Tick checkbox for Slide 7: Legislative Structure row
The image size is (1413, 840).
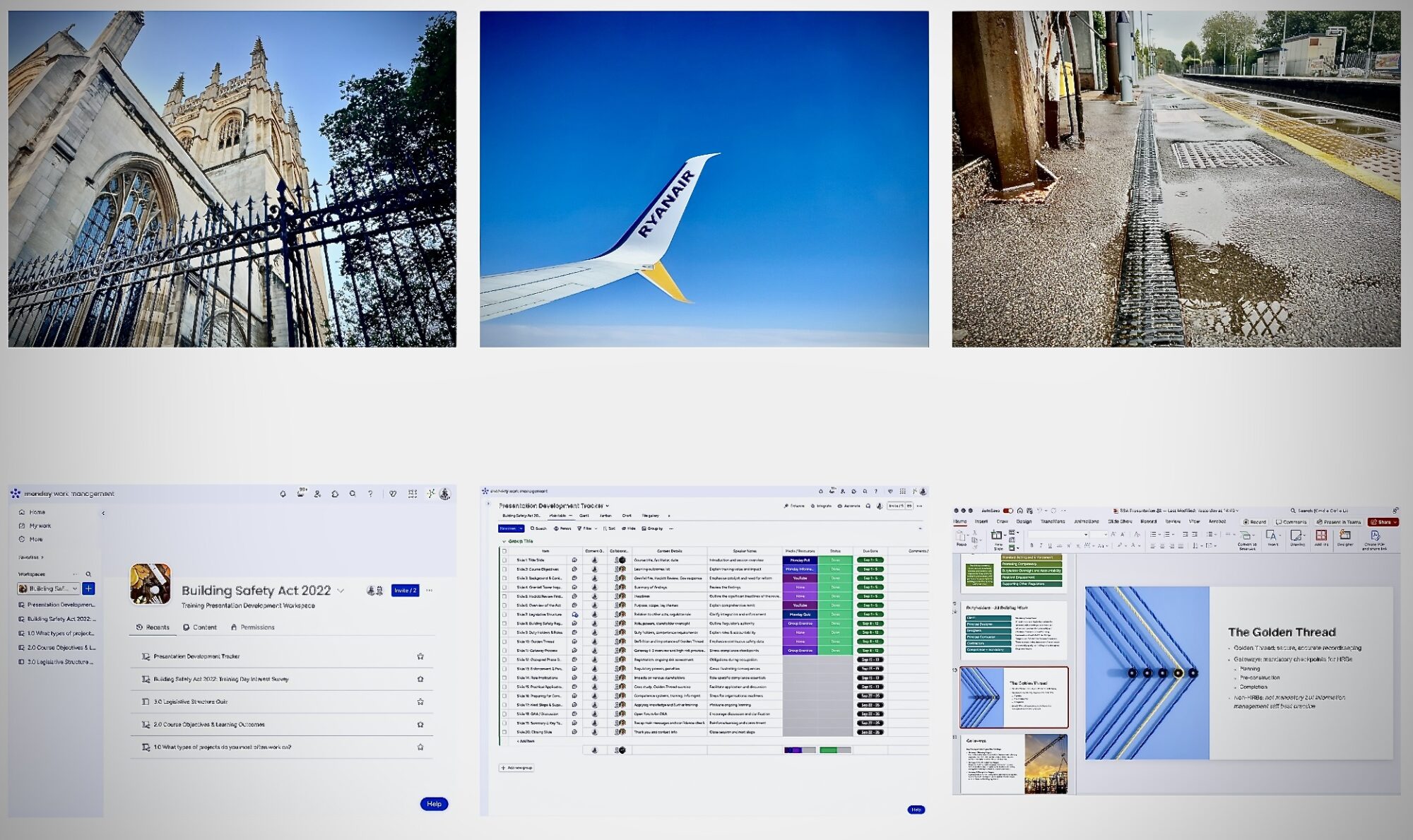[x=504, y=615]
